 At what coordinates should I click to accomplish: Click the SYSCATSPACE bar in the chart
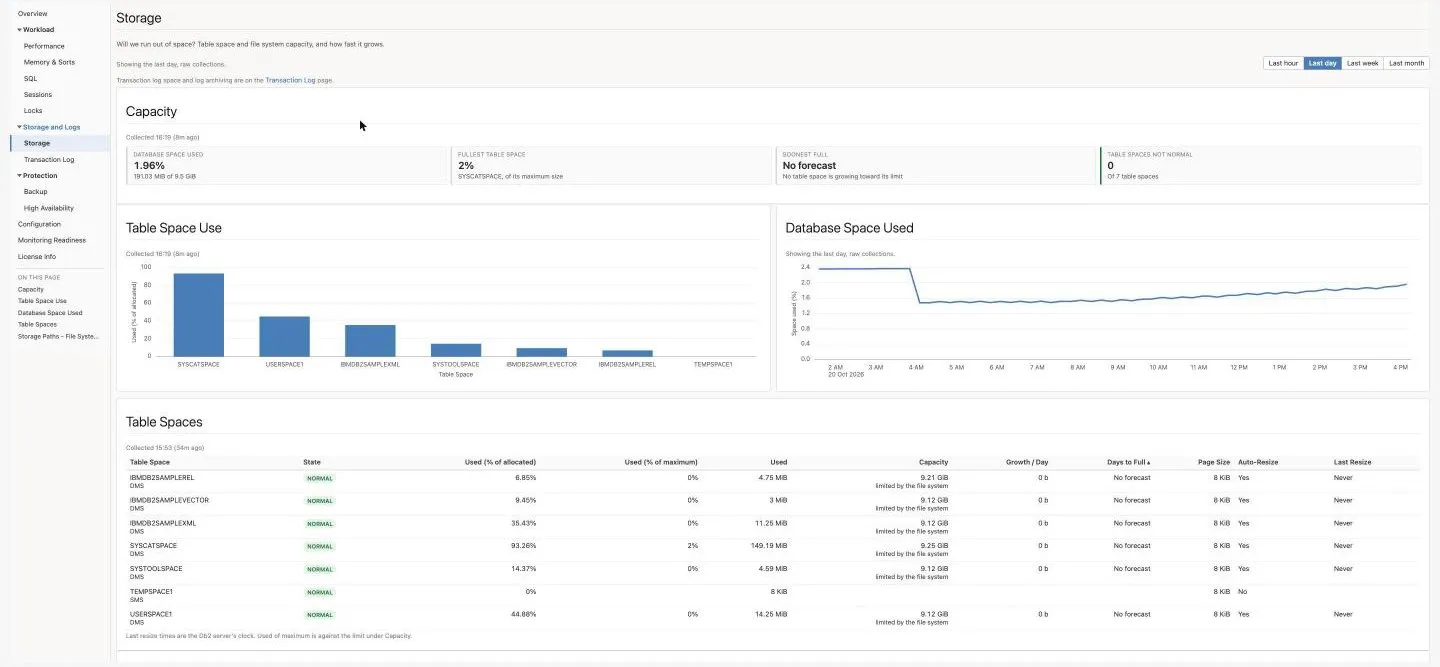pos(198,315)
